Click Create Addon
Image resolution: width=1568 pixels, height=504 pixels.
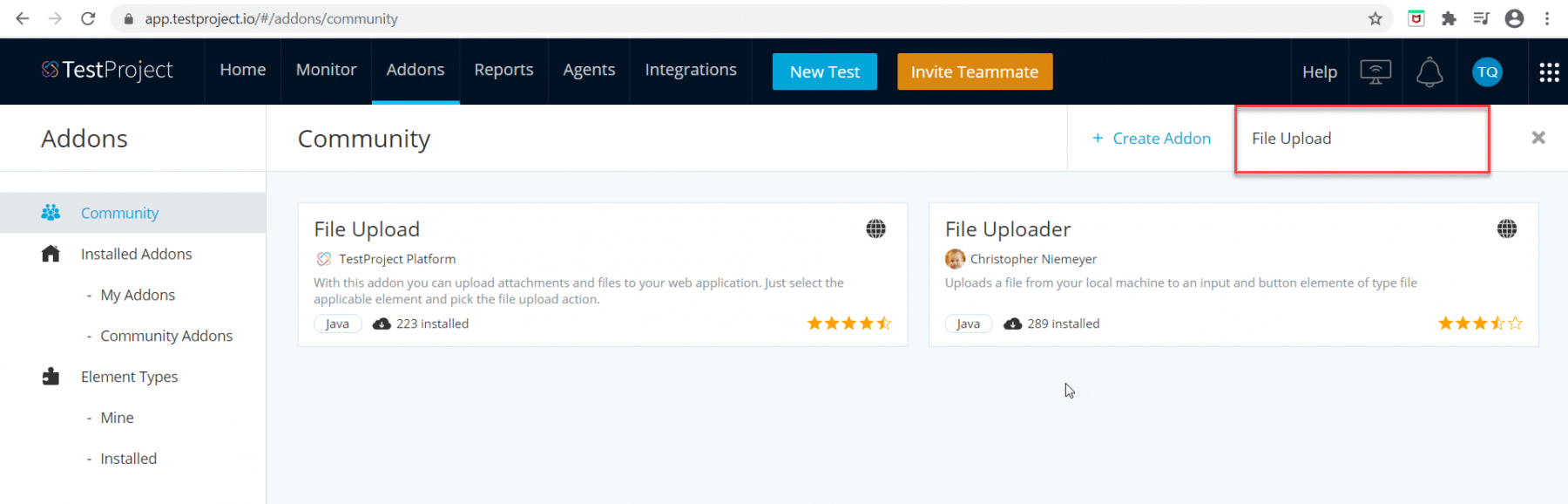click(1152, 139)
